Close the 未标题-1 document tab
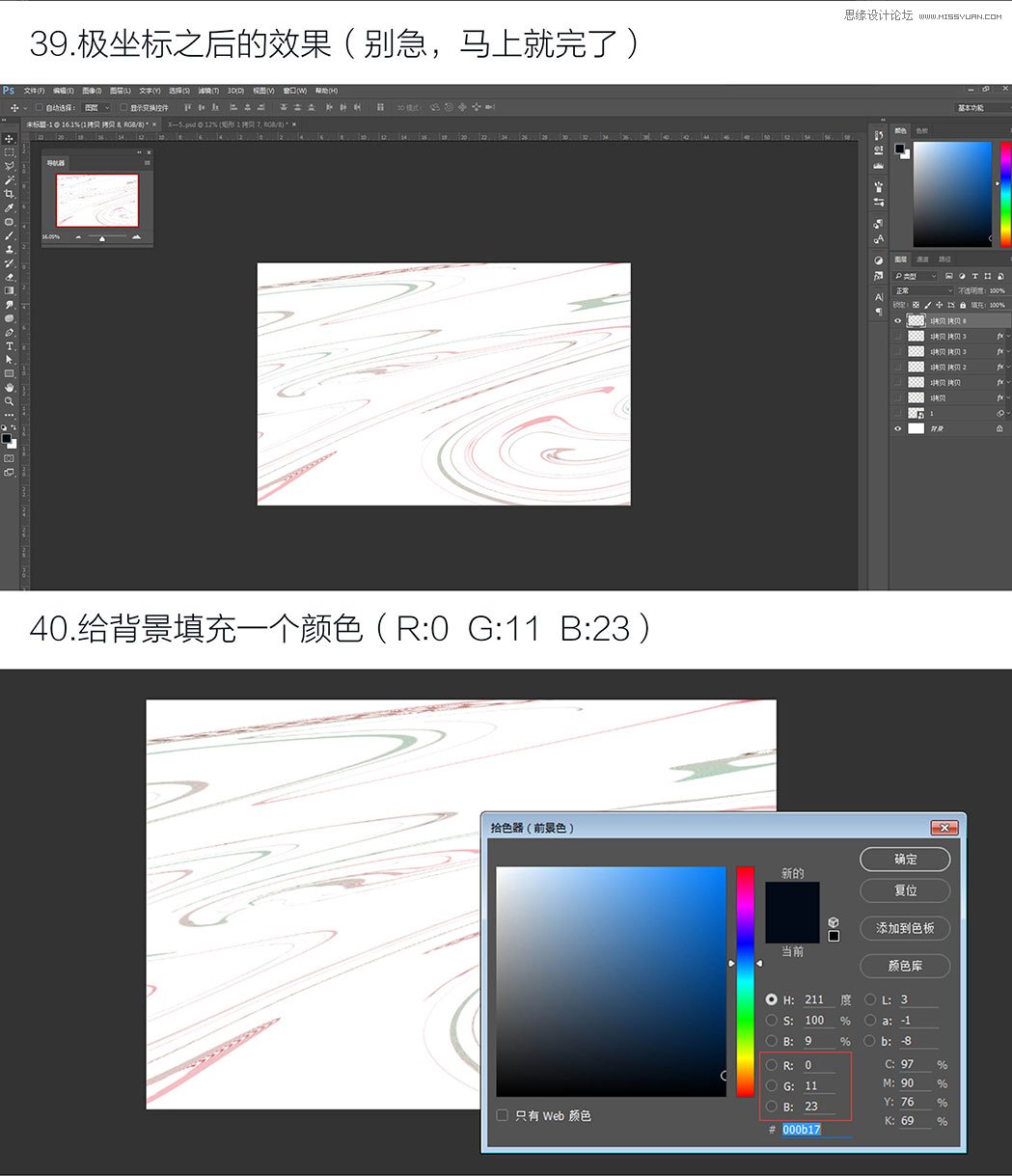 coord(156,123)
